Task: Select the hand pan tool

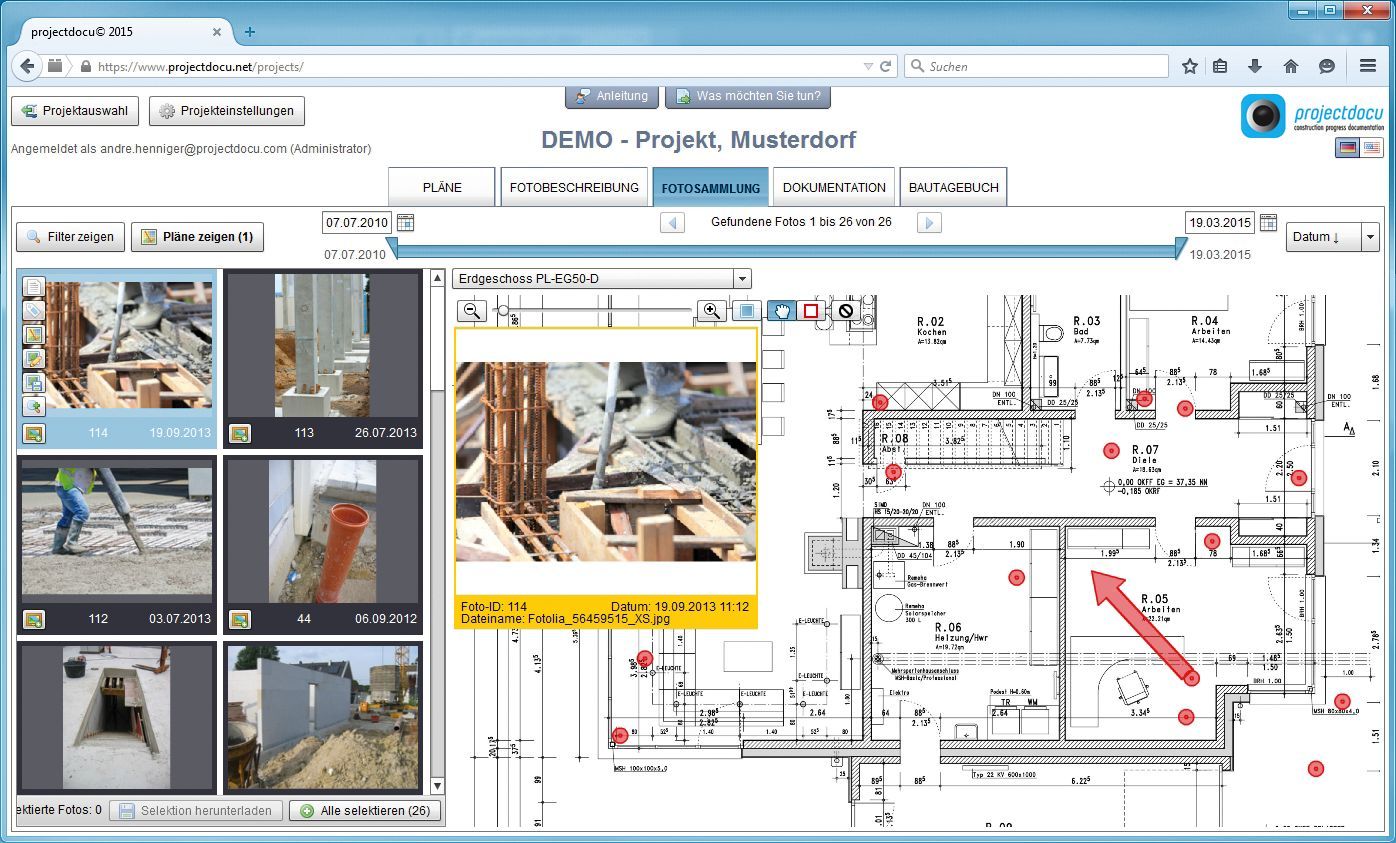Action: (x=782, y=311)
